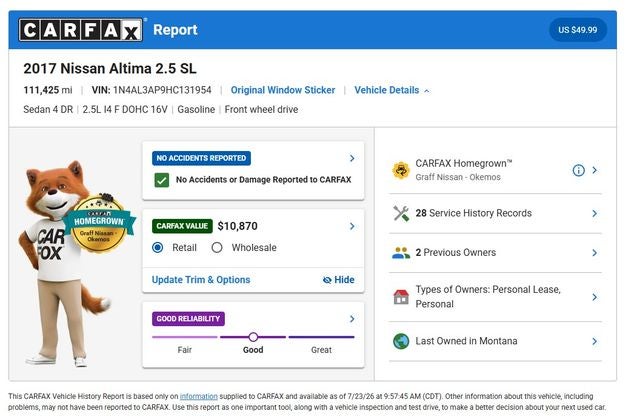Click the wrench and screwdriver service icon
640x416 pixels.
(x=401, y=214)
